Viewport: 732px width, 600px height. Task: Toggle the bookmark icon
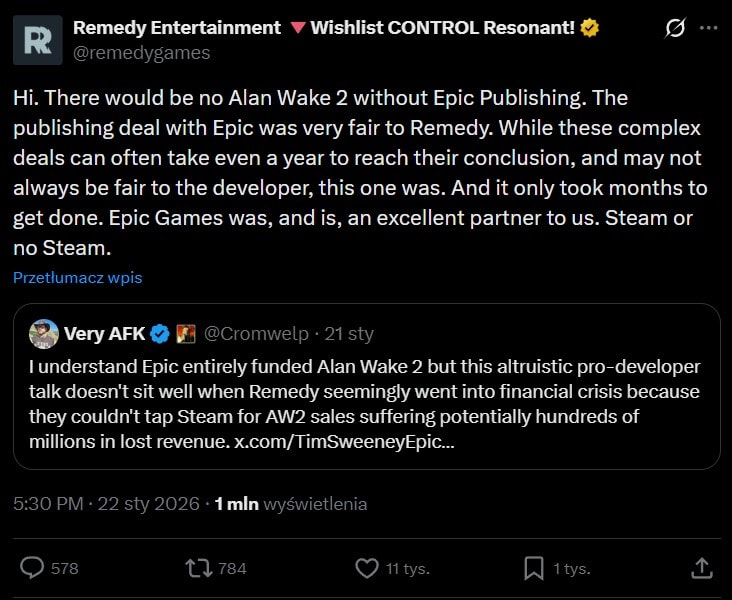coord(534,568)
